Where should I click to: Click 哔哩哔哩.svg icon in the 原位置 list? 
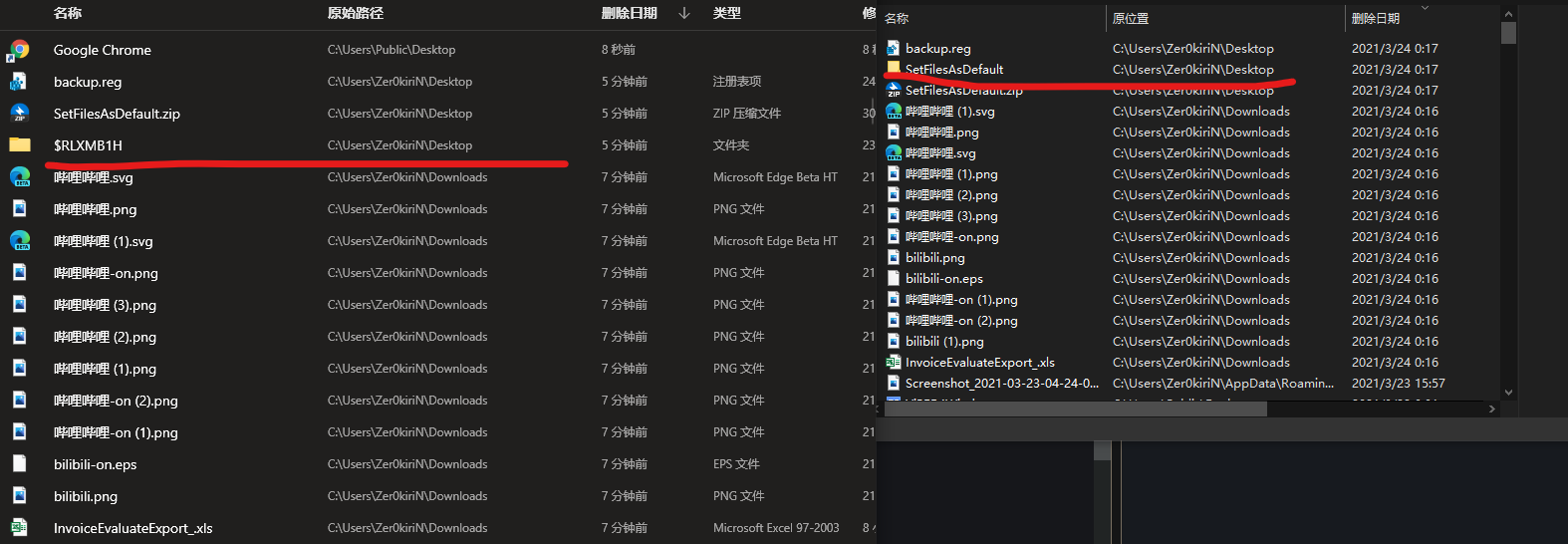click(x=894, y=152)
